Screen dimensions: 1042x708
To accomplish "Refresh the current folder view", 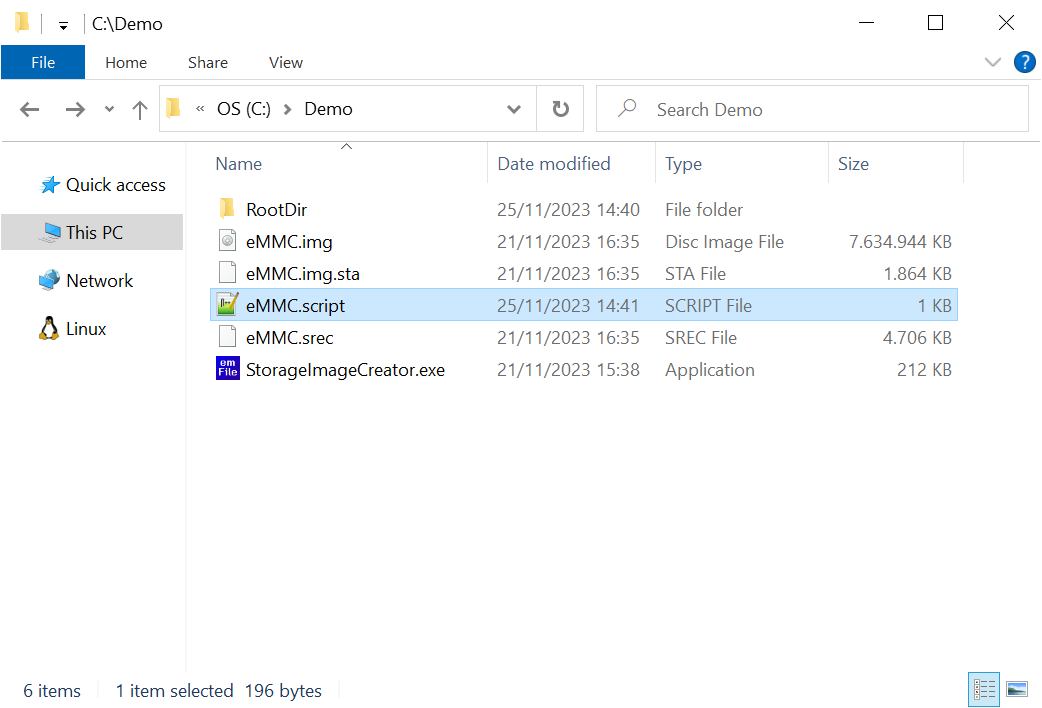I will pyautogui.click(x=560, y=109).
